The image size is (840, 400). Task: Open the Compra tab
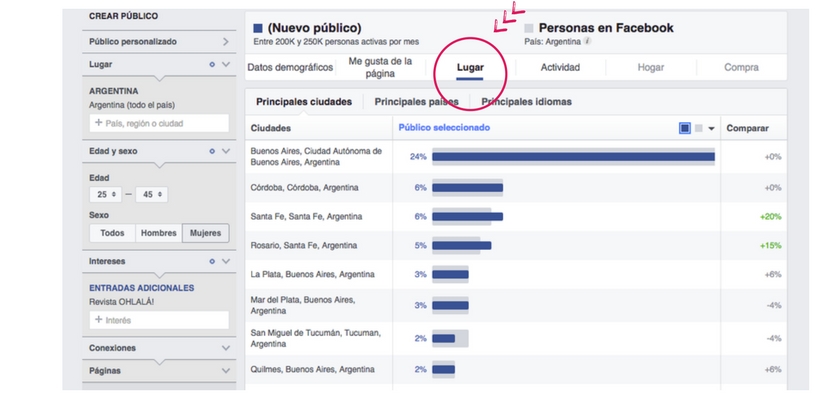(741, 68)
